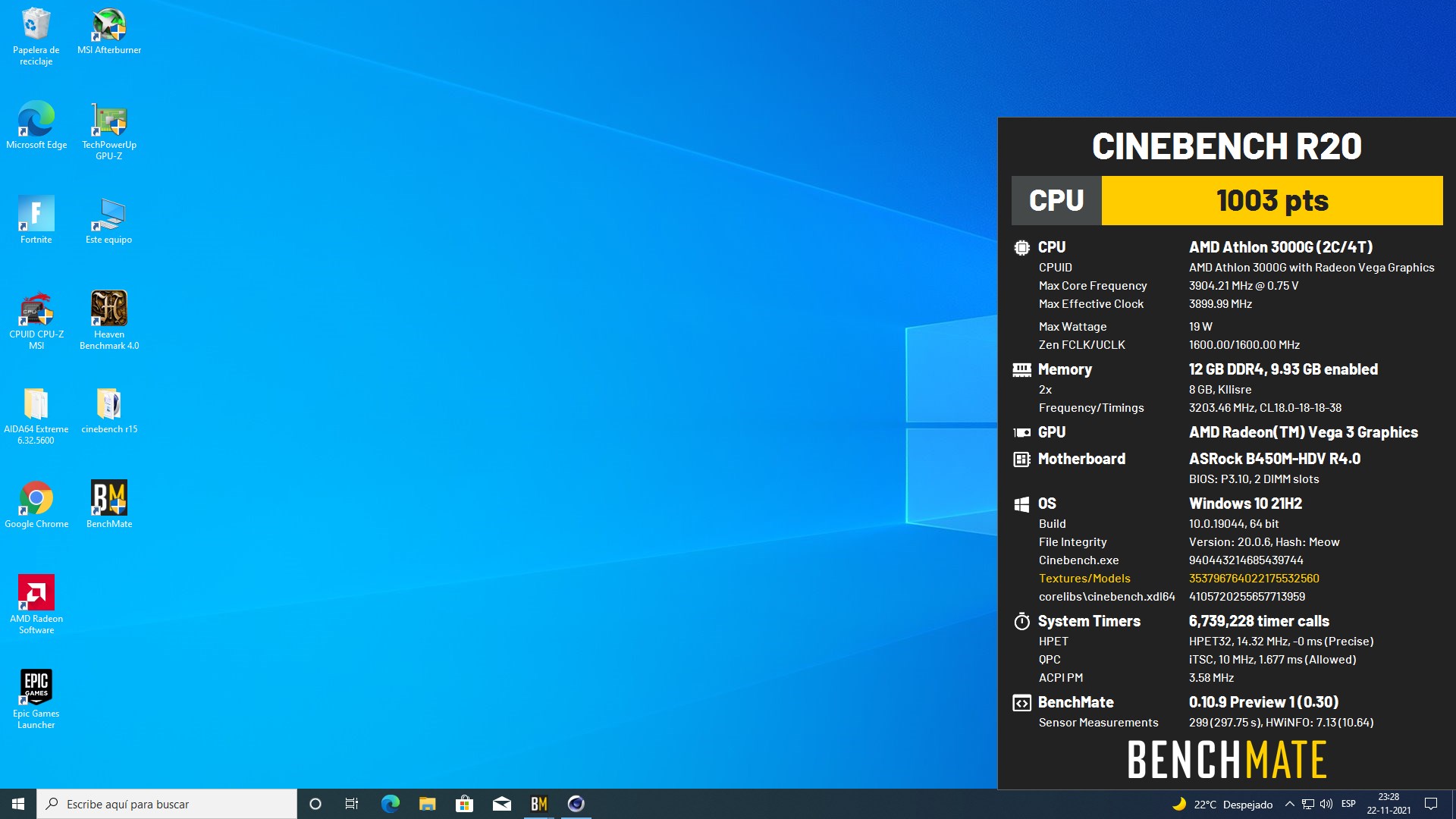1456x819 pixels.
Task: Click the ASRock B450M-HDV R4.0 text
Action: [x=1274, y=459]
